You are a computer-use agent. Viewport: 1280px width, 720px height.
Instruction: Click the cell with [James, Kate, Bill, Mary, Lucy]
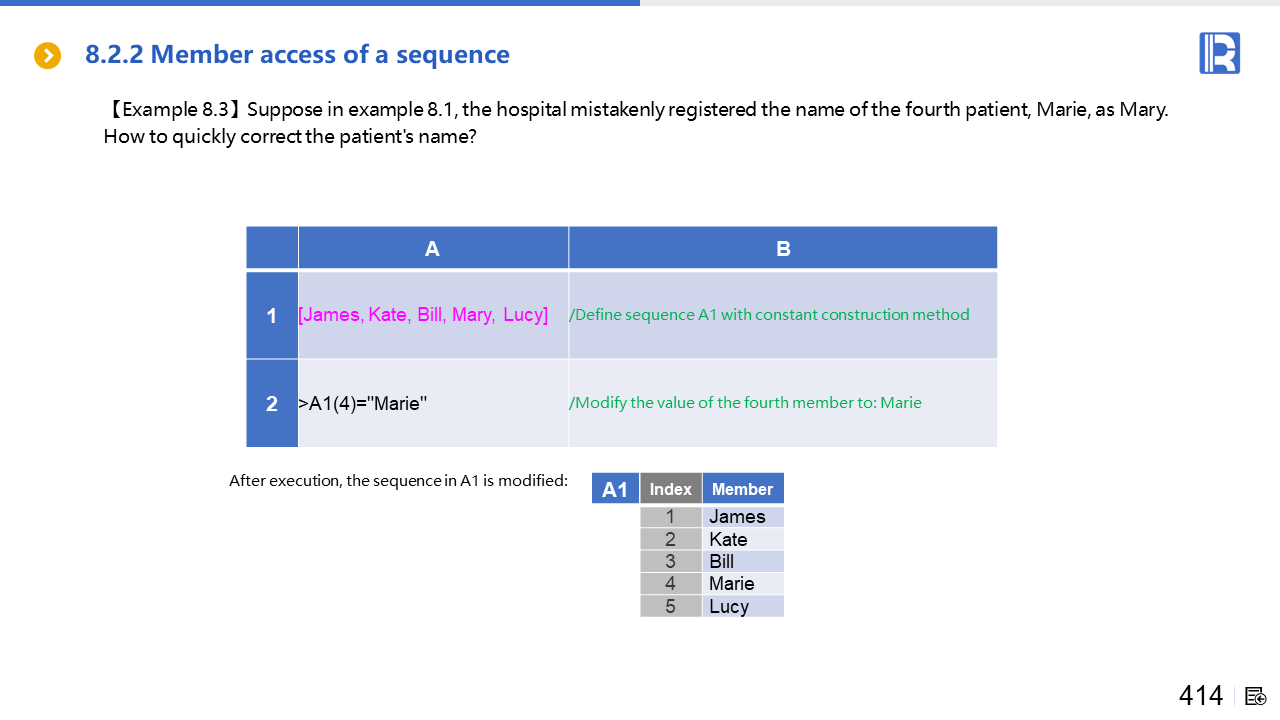point(423,315)
